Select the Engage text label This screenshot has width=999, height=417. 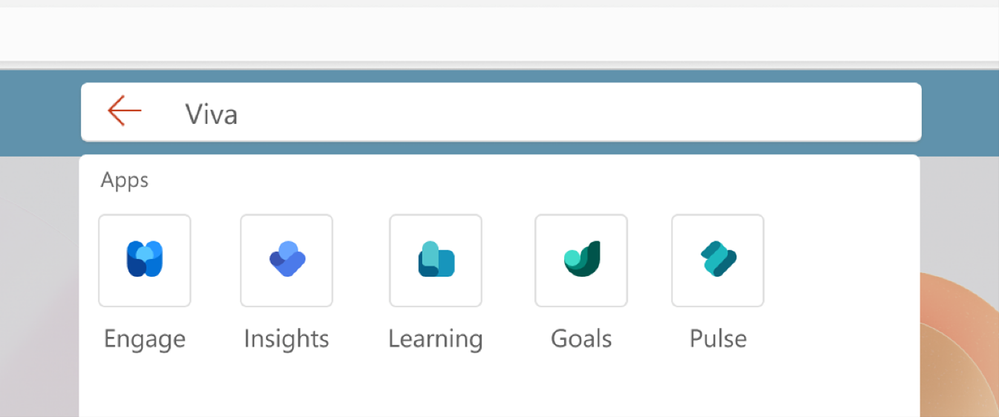(145, 339)
